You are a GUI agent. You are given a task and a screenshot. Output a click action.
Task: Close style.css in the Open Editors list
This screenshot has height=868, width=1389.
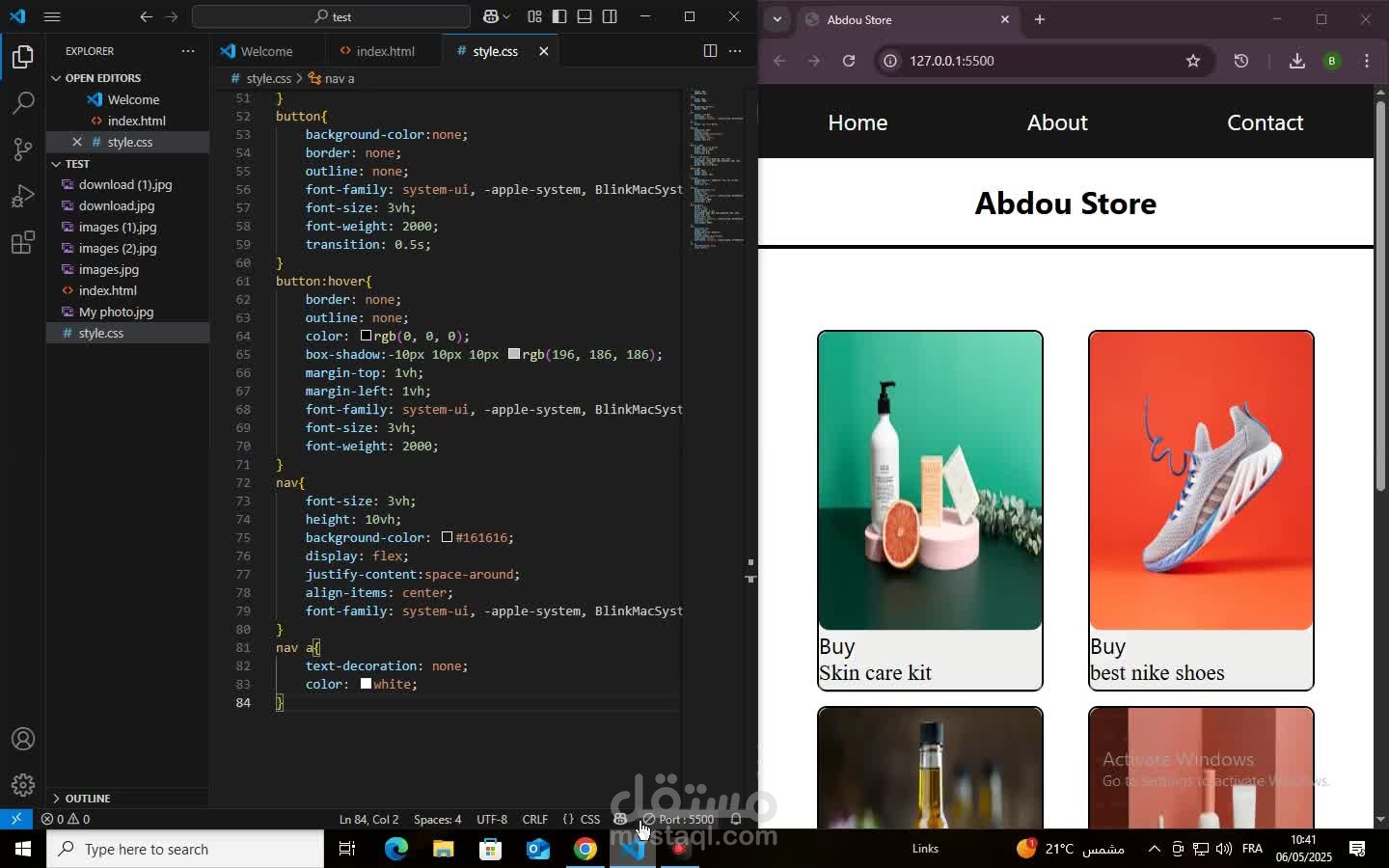point(77,142)
